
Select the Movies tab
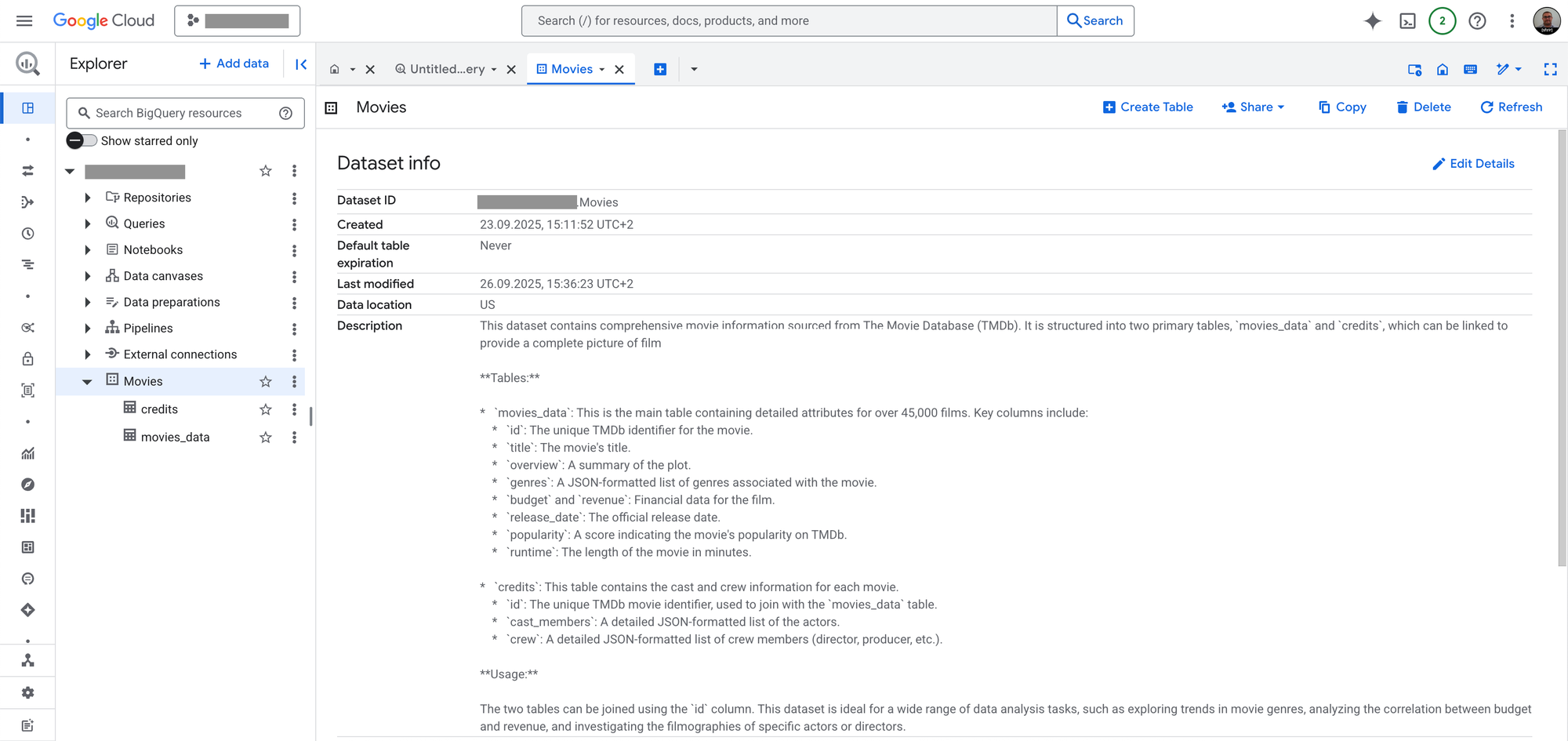coord(573,69)
